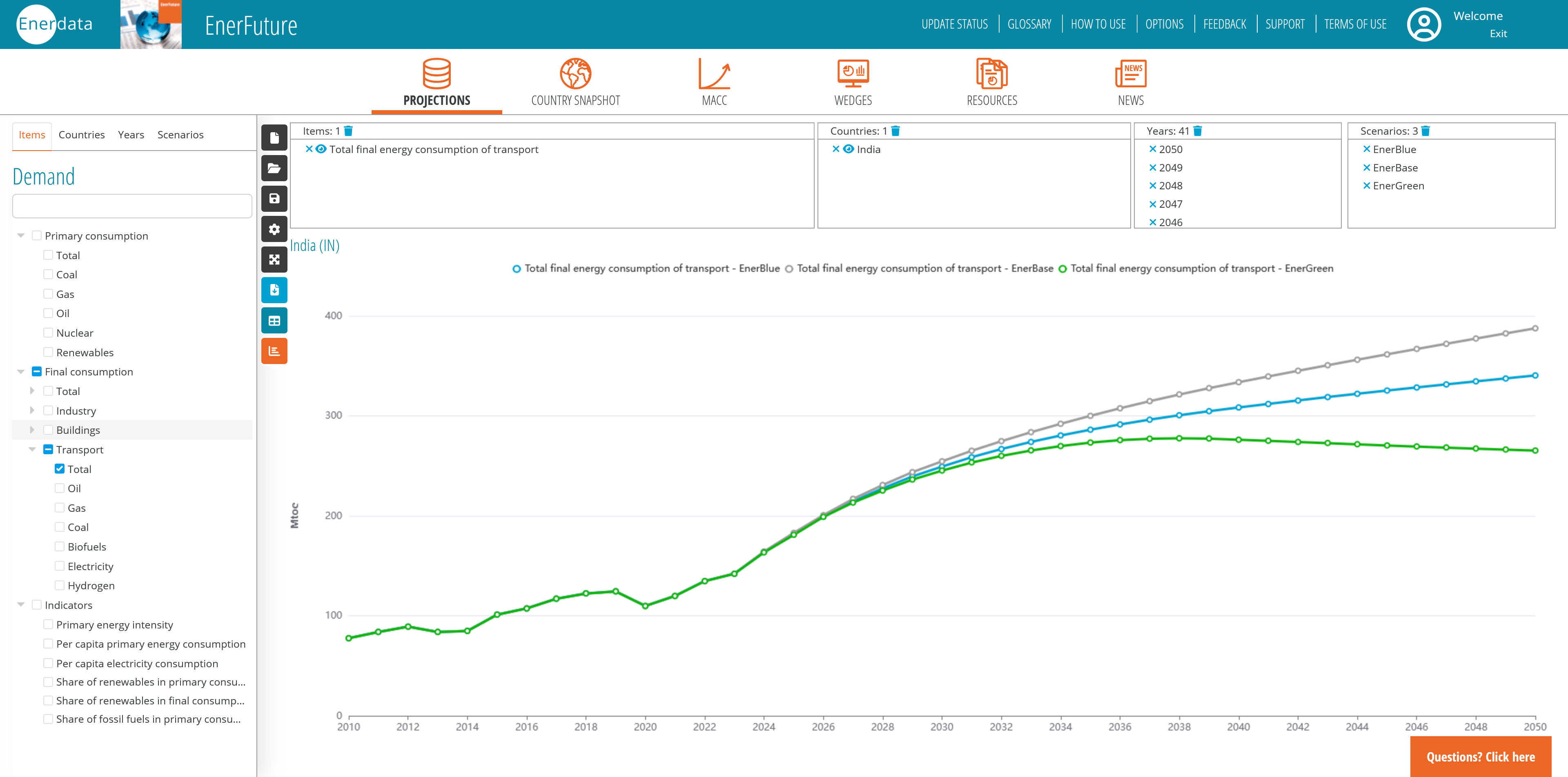Image resolution: width=1568 pixels, height=777 pixels.
Task: Switch to table view icon
Action: (274, 321)
